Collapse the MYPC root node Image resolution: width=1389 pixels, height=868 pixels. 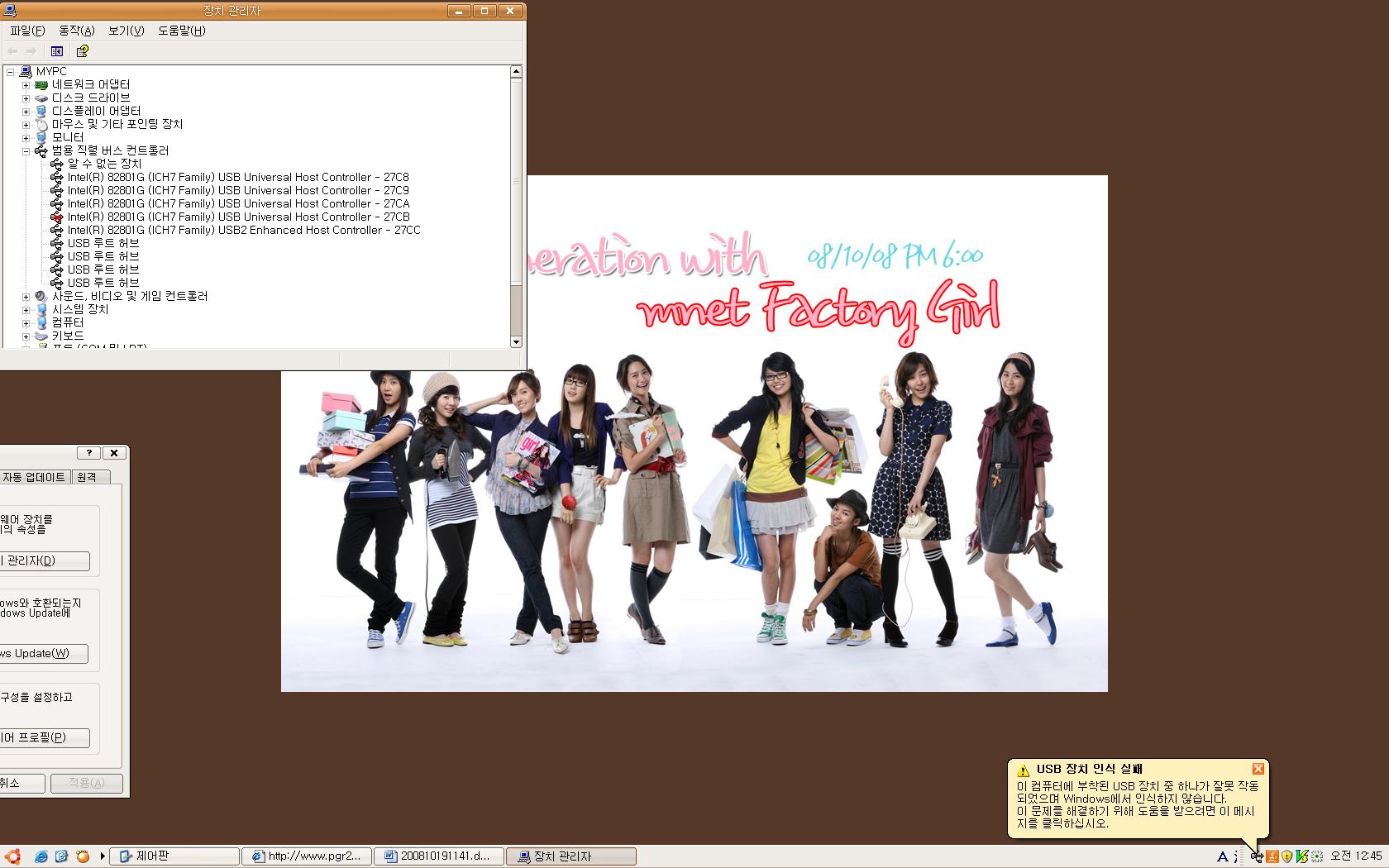tap(11, 72)
